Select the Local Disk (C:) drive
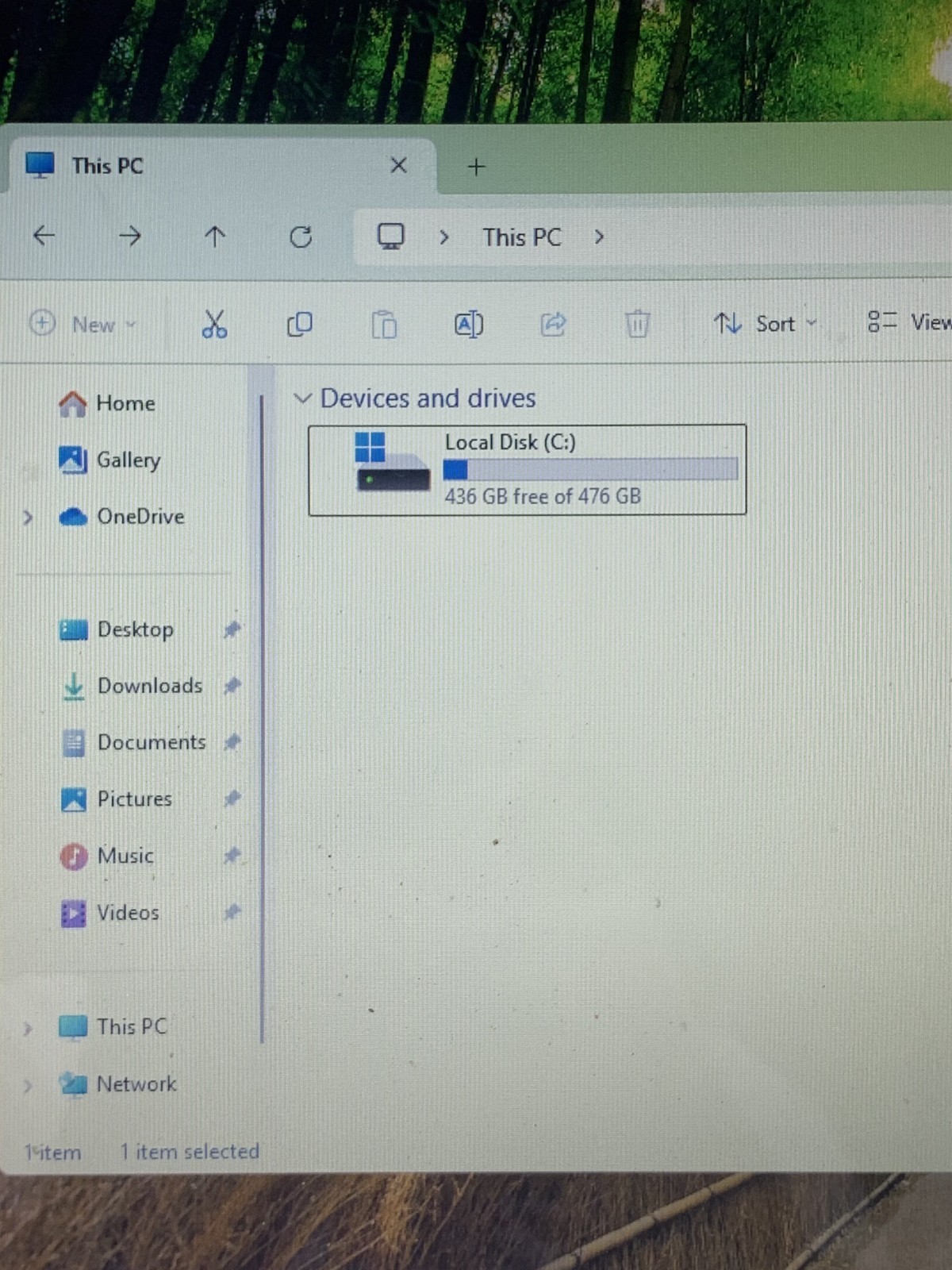This screenshot has width=952, height=1270. [528, 470]
